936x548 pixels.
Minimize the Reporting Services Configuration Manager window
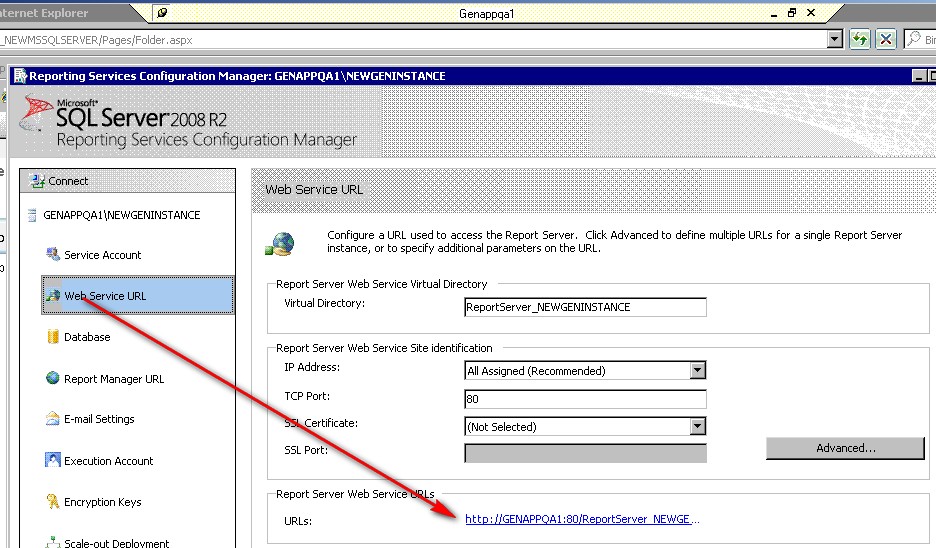pos(918,76)
